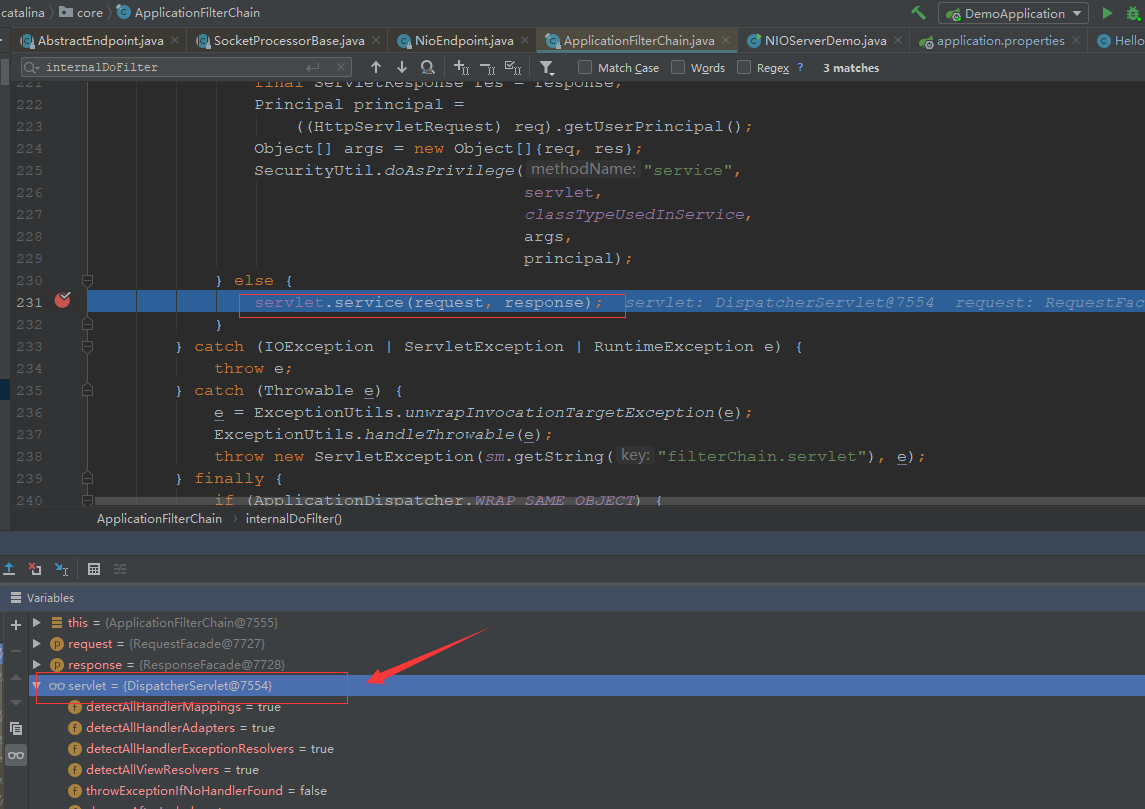Enable the Words checkbox

(678, 67)
